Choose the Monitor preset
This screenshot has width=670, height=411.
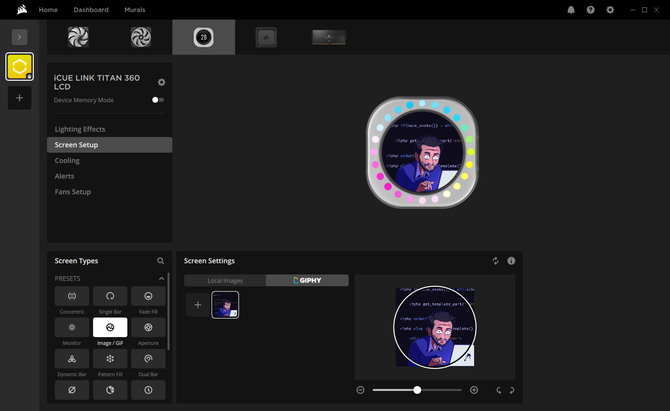coord(72,327)
